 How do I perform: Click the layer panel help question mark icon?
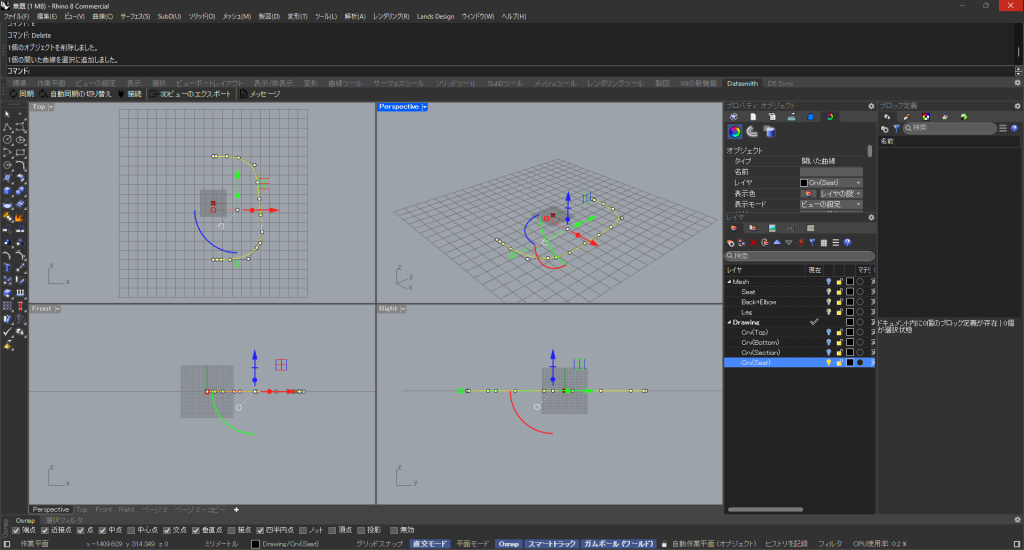pyautogui.click(x=847, y=242)
